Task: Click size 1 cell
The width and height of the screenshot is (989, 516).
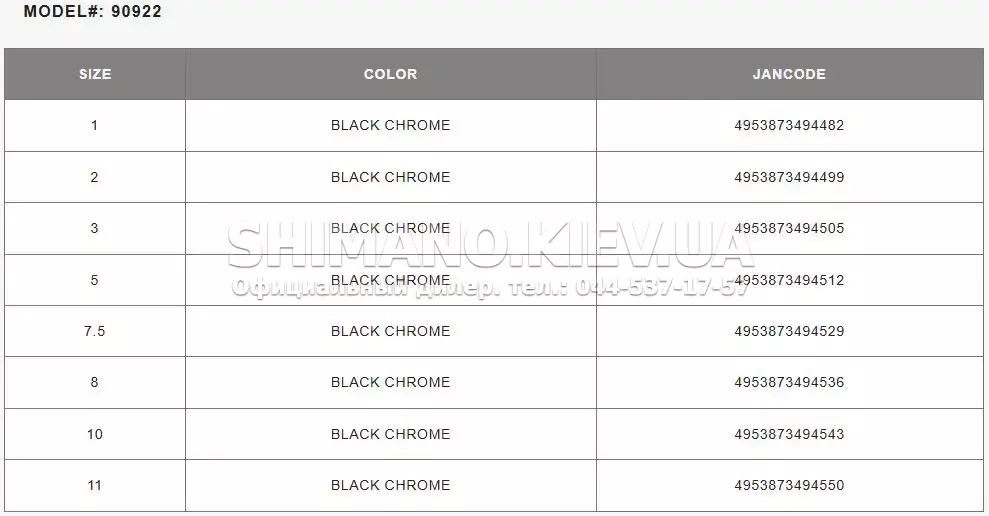Action: (x=95, y=125)
